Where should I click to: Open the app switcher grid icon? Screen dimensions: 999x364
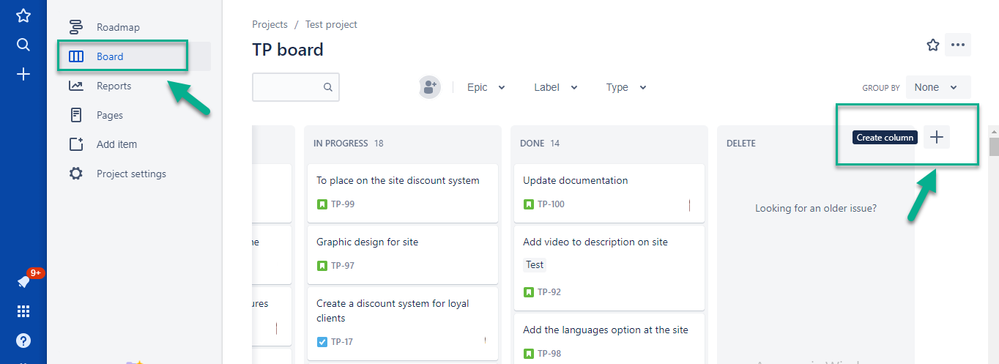pyautogui.click(x=23, y=311)
